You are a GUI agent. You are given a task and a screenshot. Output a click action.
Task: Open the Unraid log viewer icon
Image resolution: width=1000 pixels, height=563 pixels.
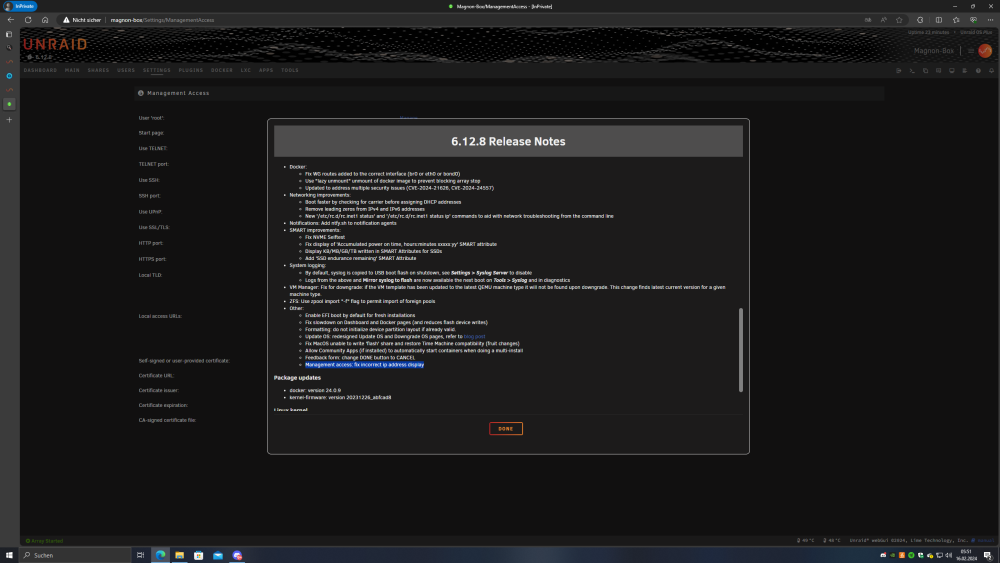(x=964, y=71)
